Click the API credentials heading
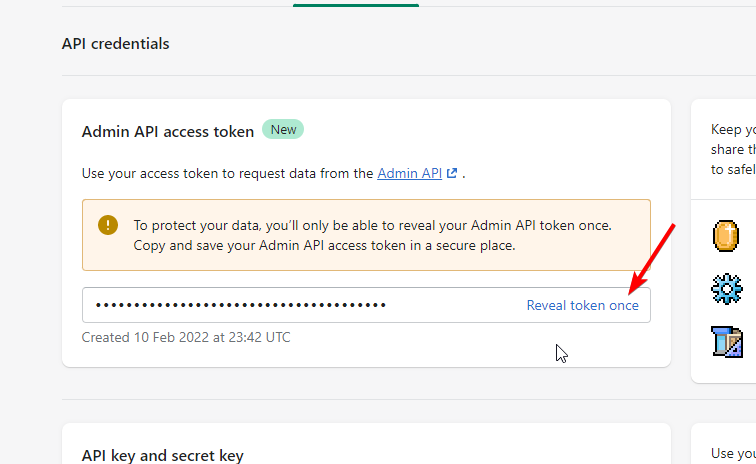 point(116,44)
